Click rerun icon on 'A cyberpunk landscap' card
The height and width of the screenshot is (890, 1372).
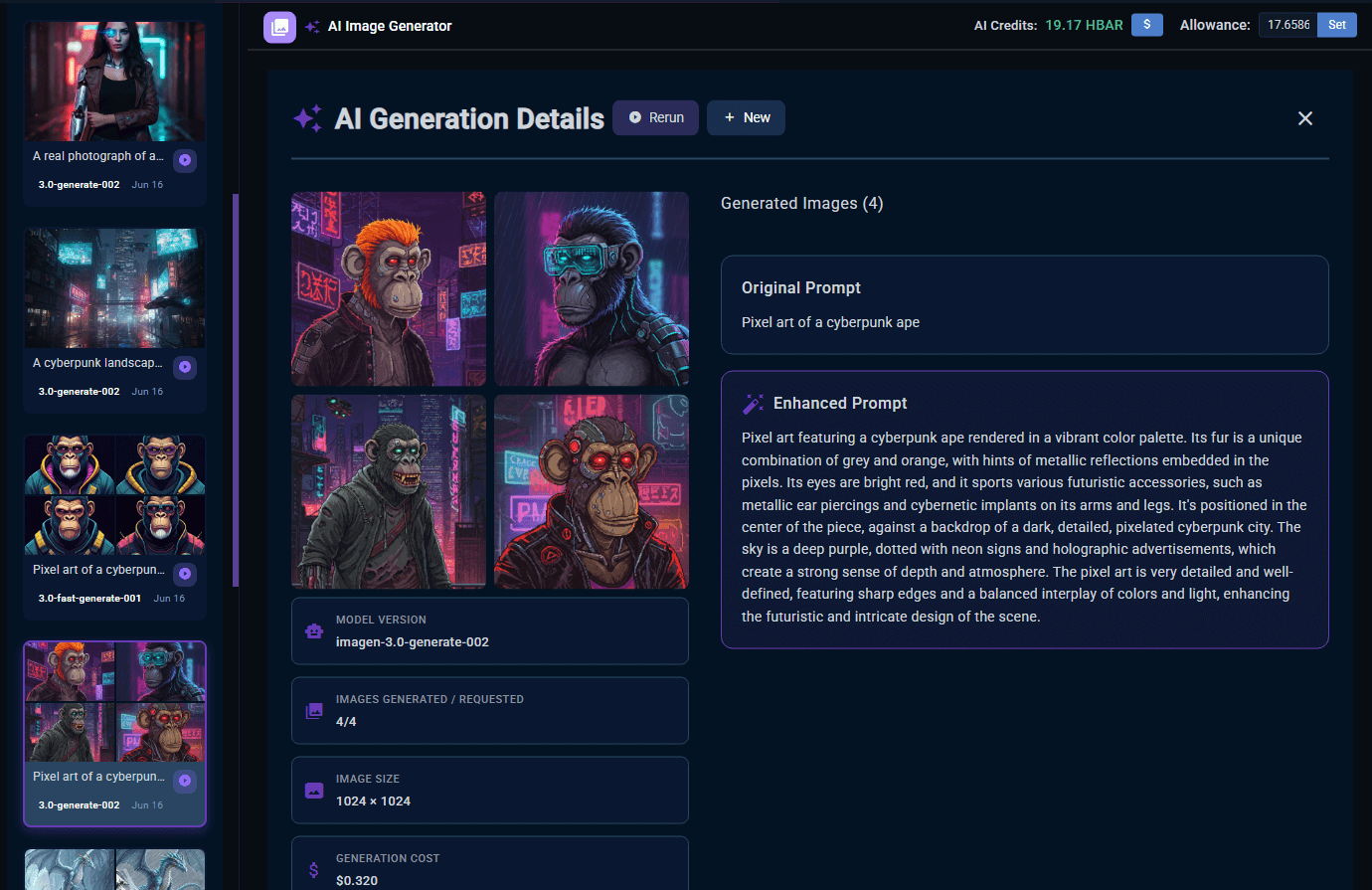(185, 367)
